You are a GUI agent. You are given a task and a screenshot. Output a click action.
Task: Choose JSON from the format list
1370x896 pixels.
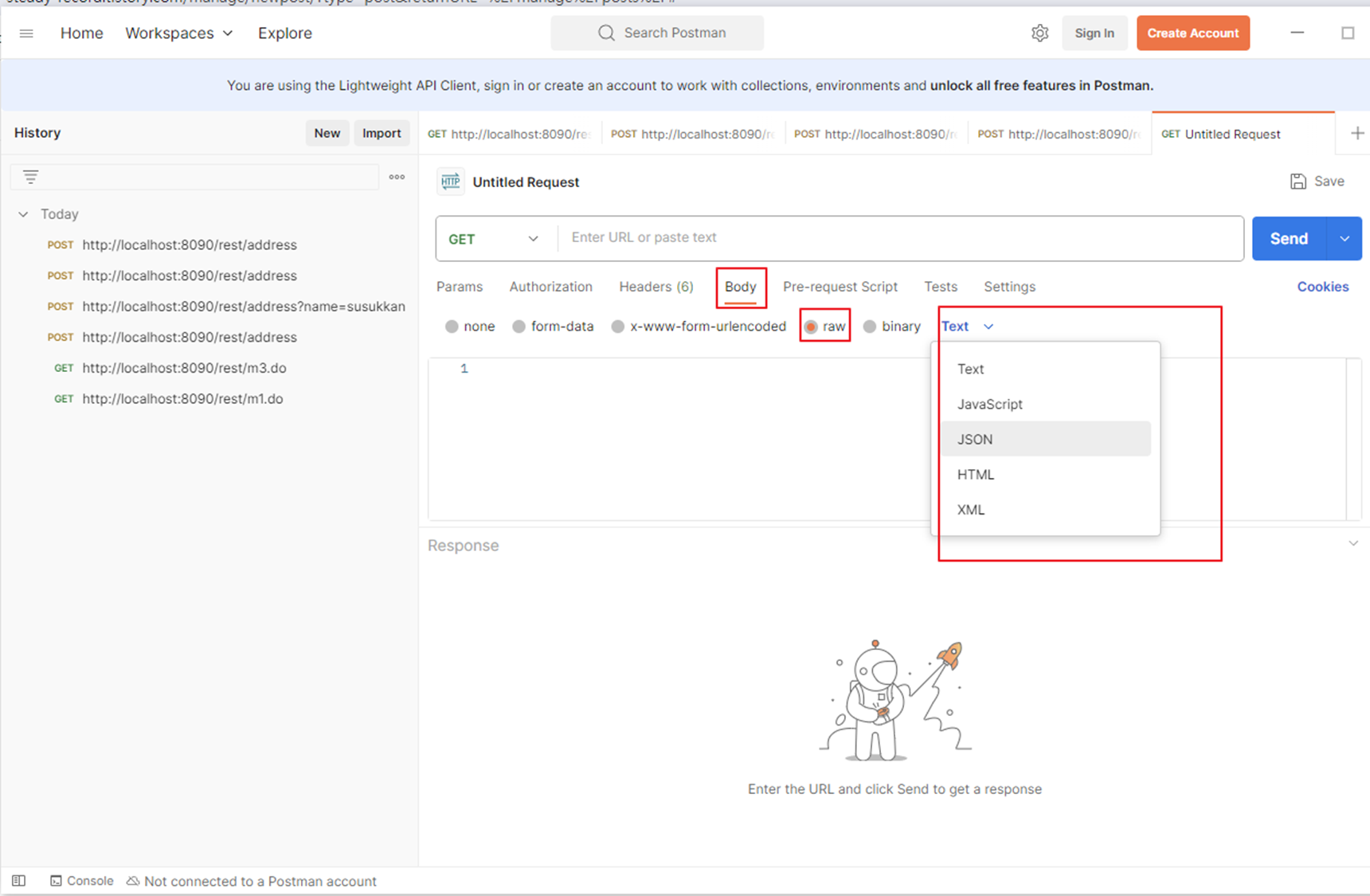pos(1046,439)
